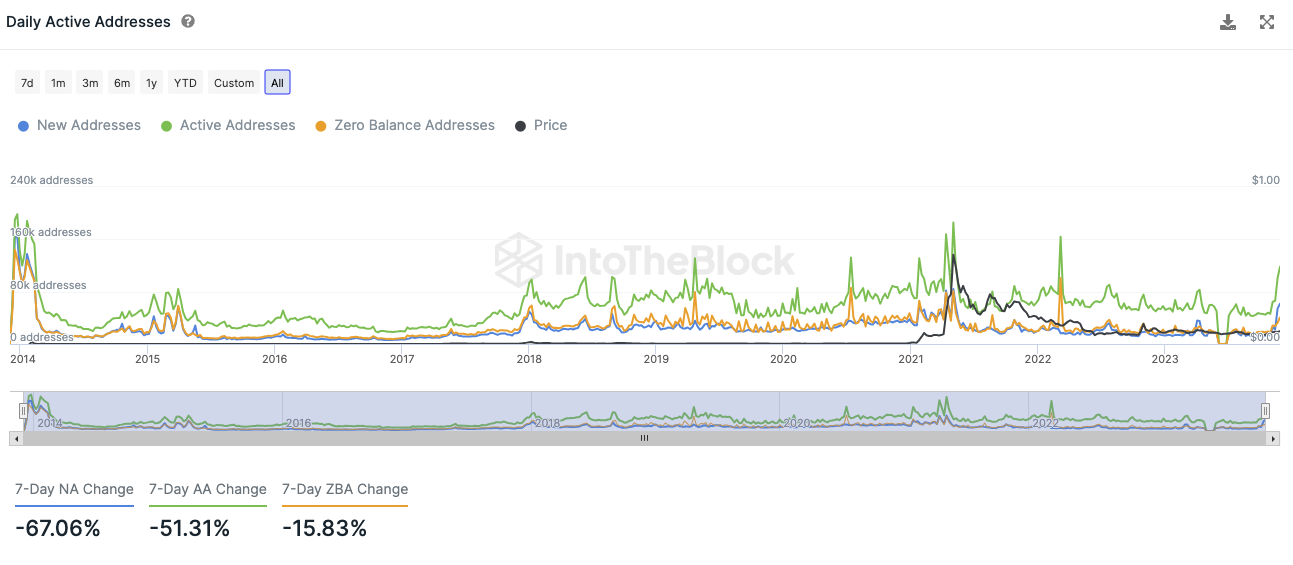This screenshot has width=1293, height=565.
Task: Open the Custom date range picker
Action: (x=234, y=83)
